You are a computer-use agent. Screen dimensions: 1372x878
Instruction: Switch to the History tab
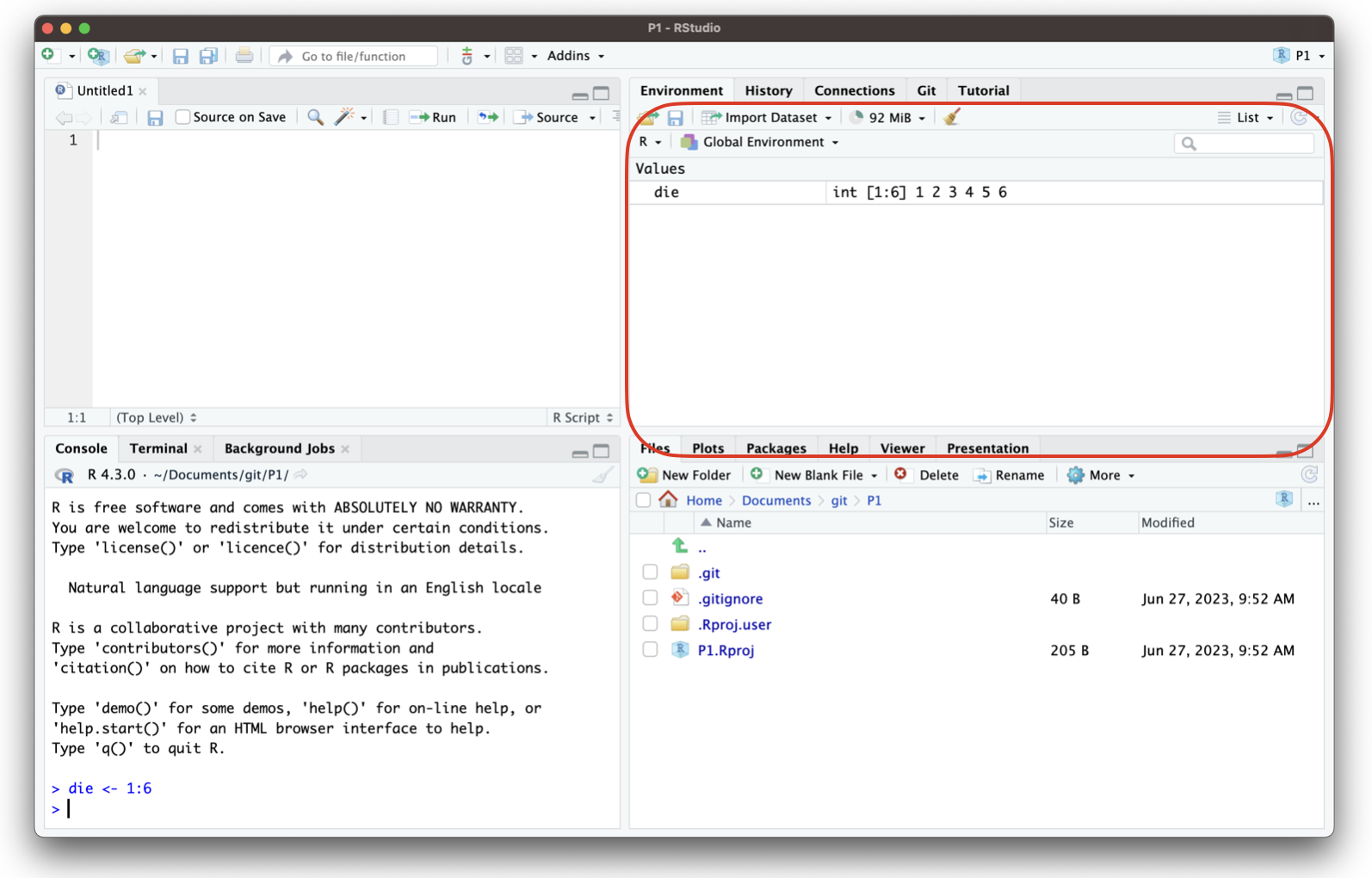click(x=768, y=90)
